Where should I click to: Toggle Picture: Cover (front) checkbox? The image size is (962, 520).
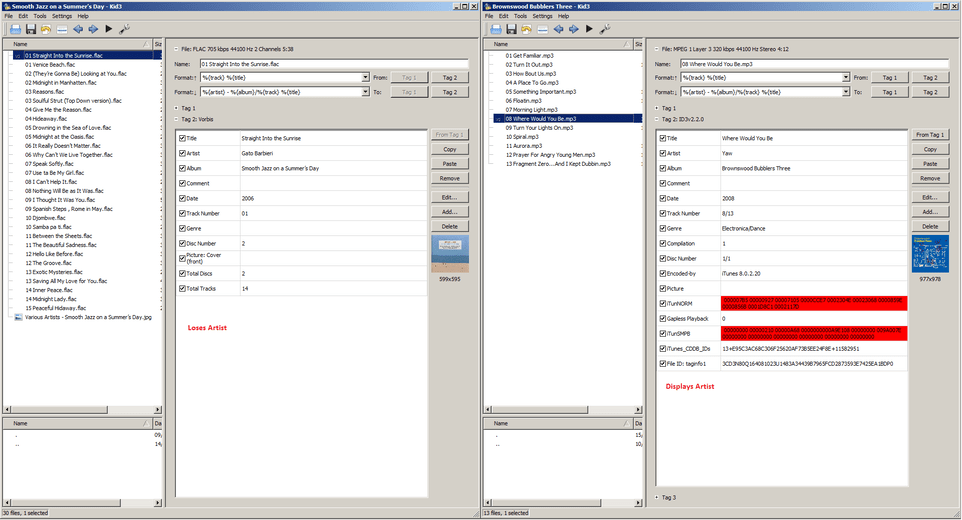point(182,258)
